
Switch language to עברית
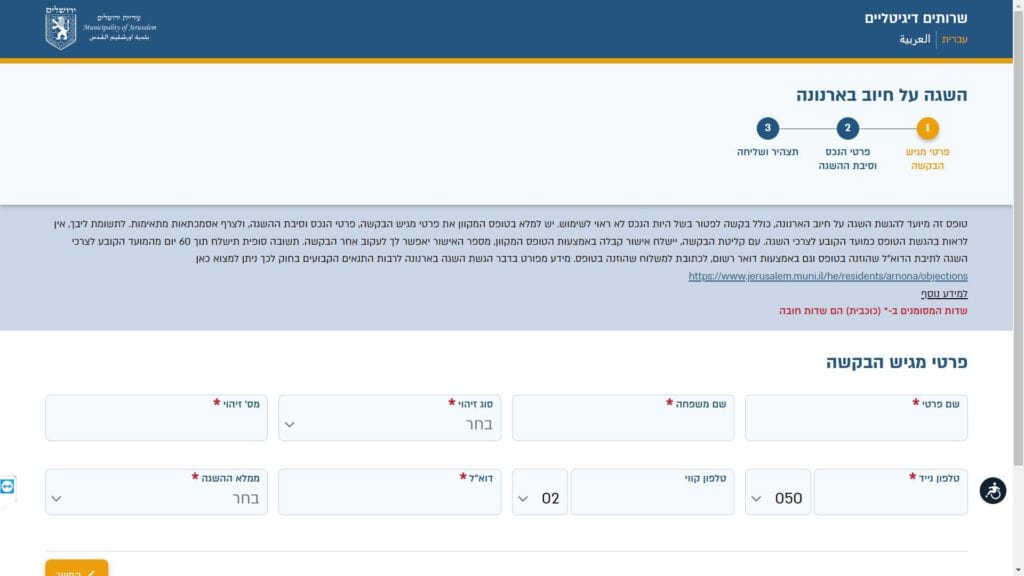(x=954, y=40)
